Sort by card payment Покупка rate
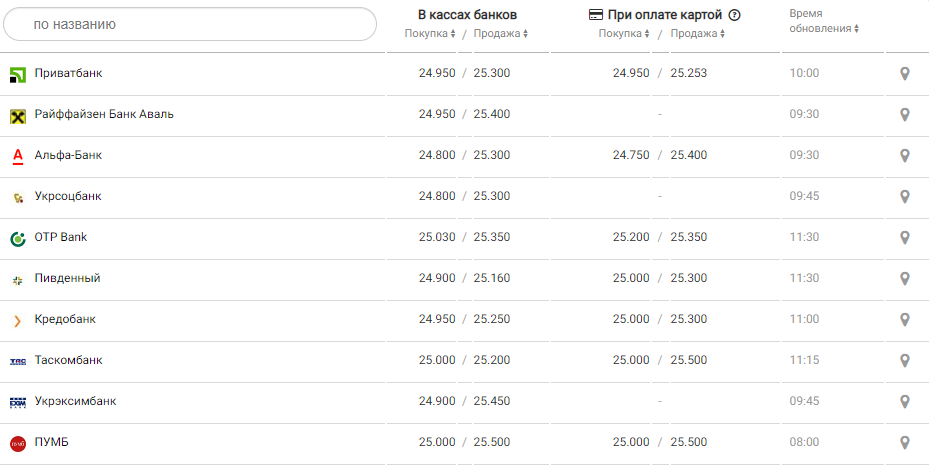The height and width of the screenshot is (465, 929). pyautogui.click(x=624, y=34)
